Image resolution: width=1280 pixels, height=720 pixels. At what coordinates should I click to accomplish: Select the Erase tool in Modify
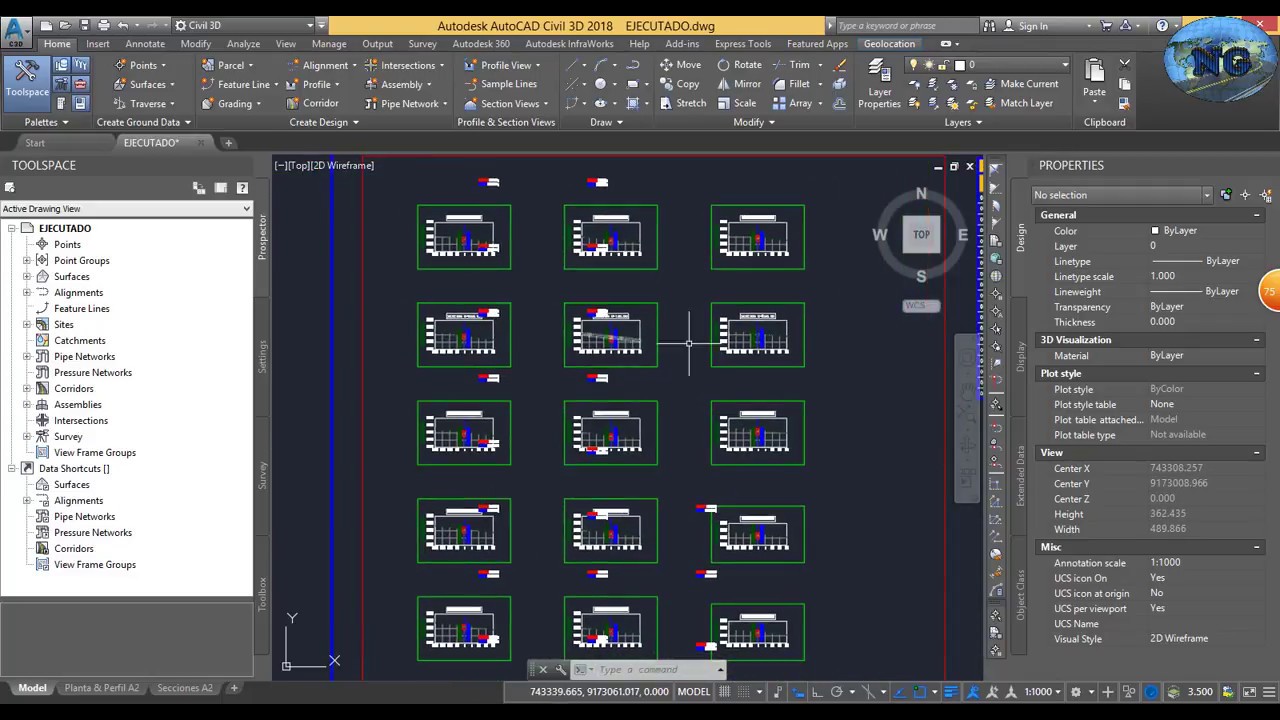840,65
